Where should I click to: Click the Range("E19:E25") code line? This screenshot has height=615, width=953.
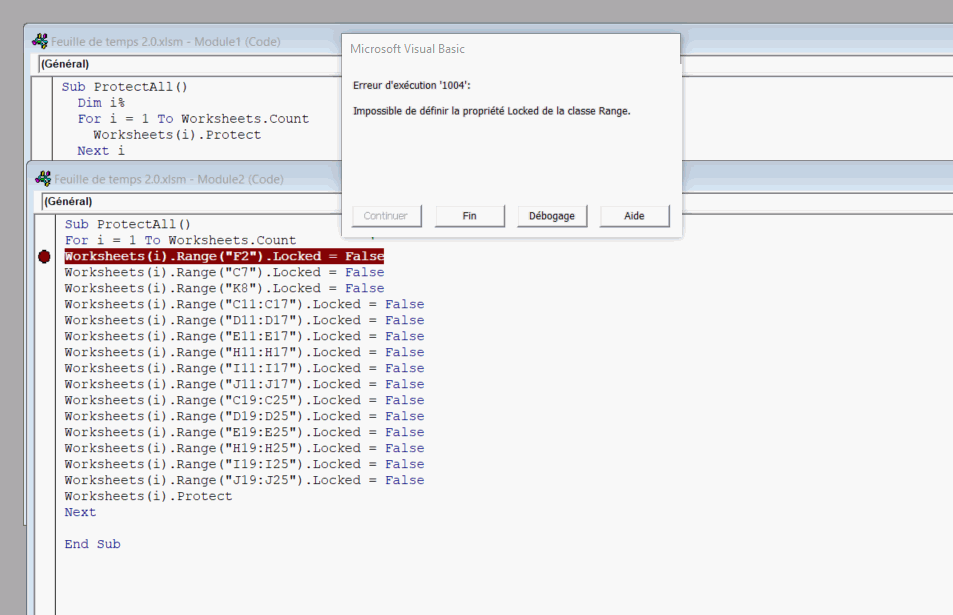pos(244,432)
